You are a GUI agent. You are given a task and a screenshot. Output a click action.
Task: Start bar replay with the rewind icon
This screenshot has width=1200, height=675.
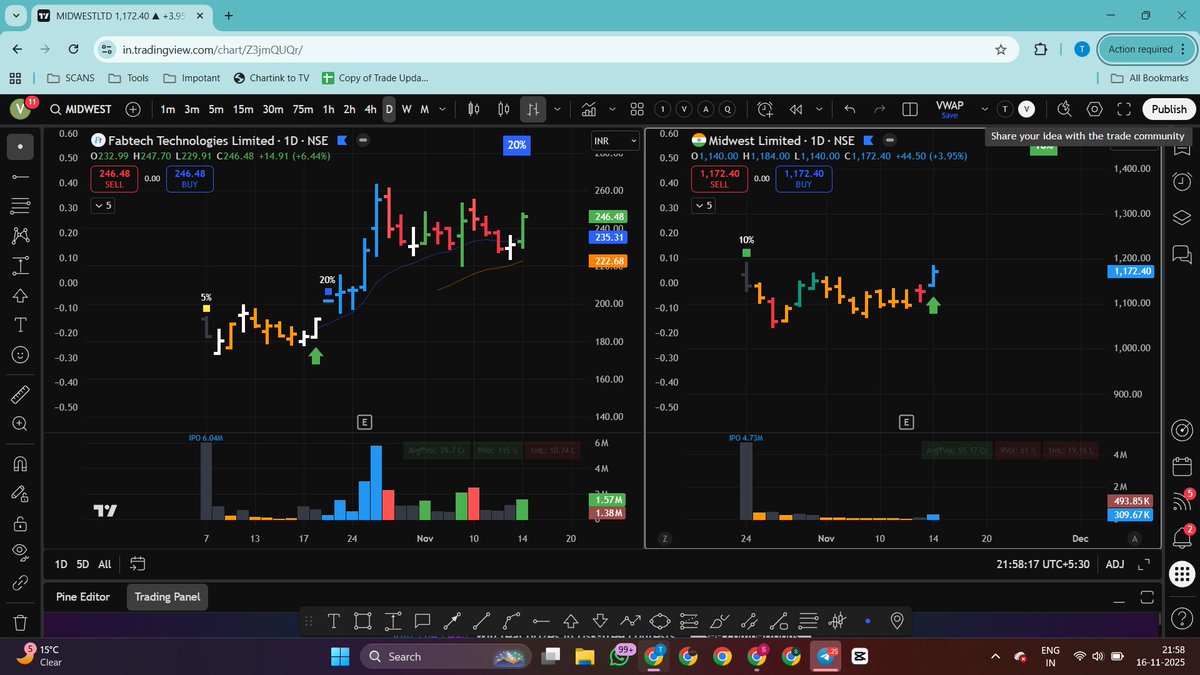pos(794,108)
